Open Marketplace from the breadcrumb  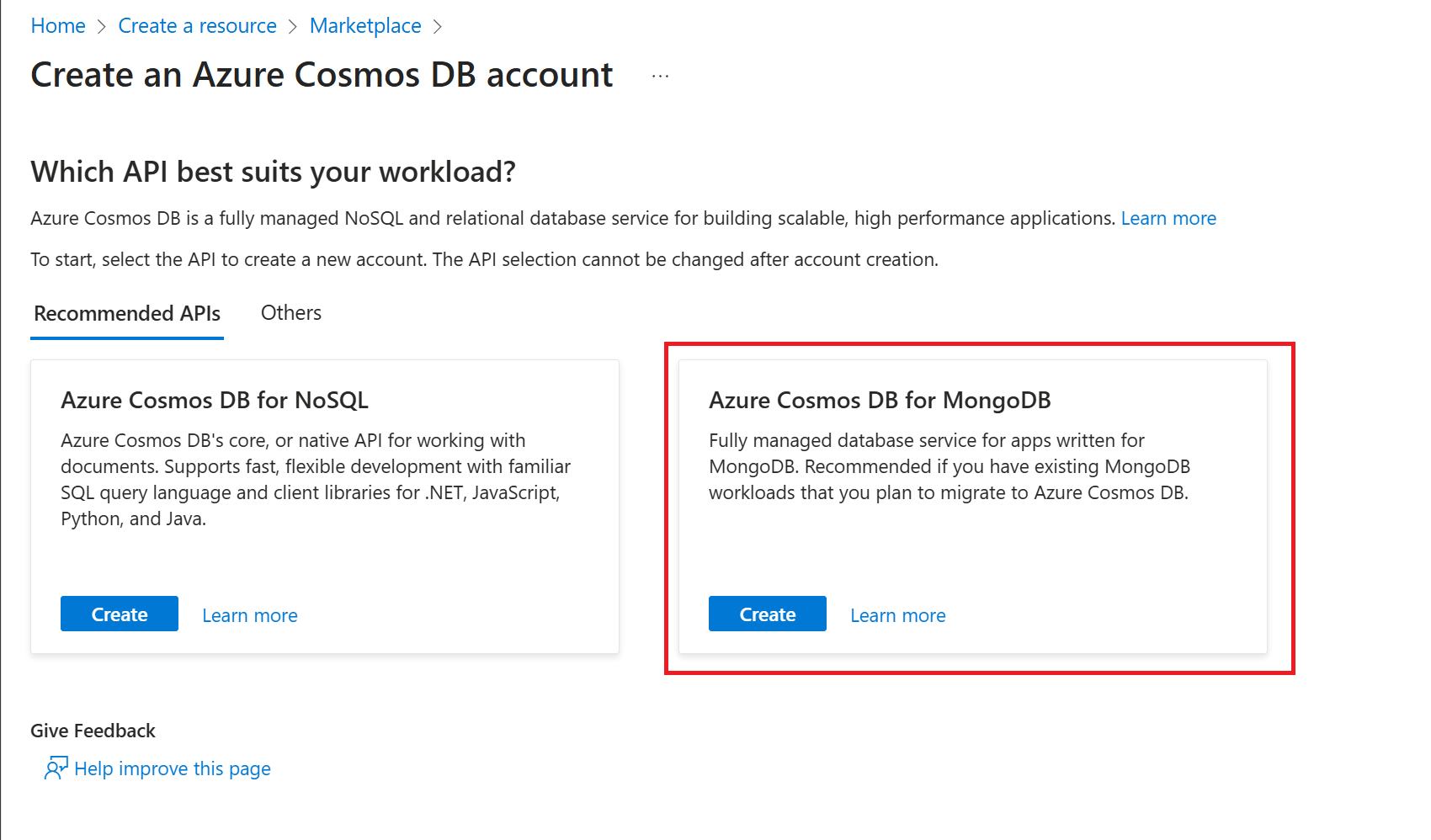coord(365,25)
